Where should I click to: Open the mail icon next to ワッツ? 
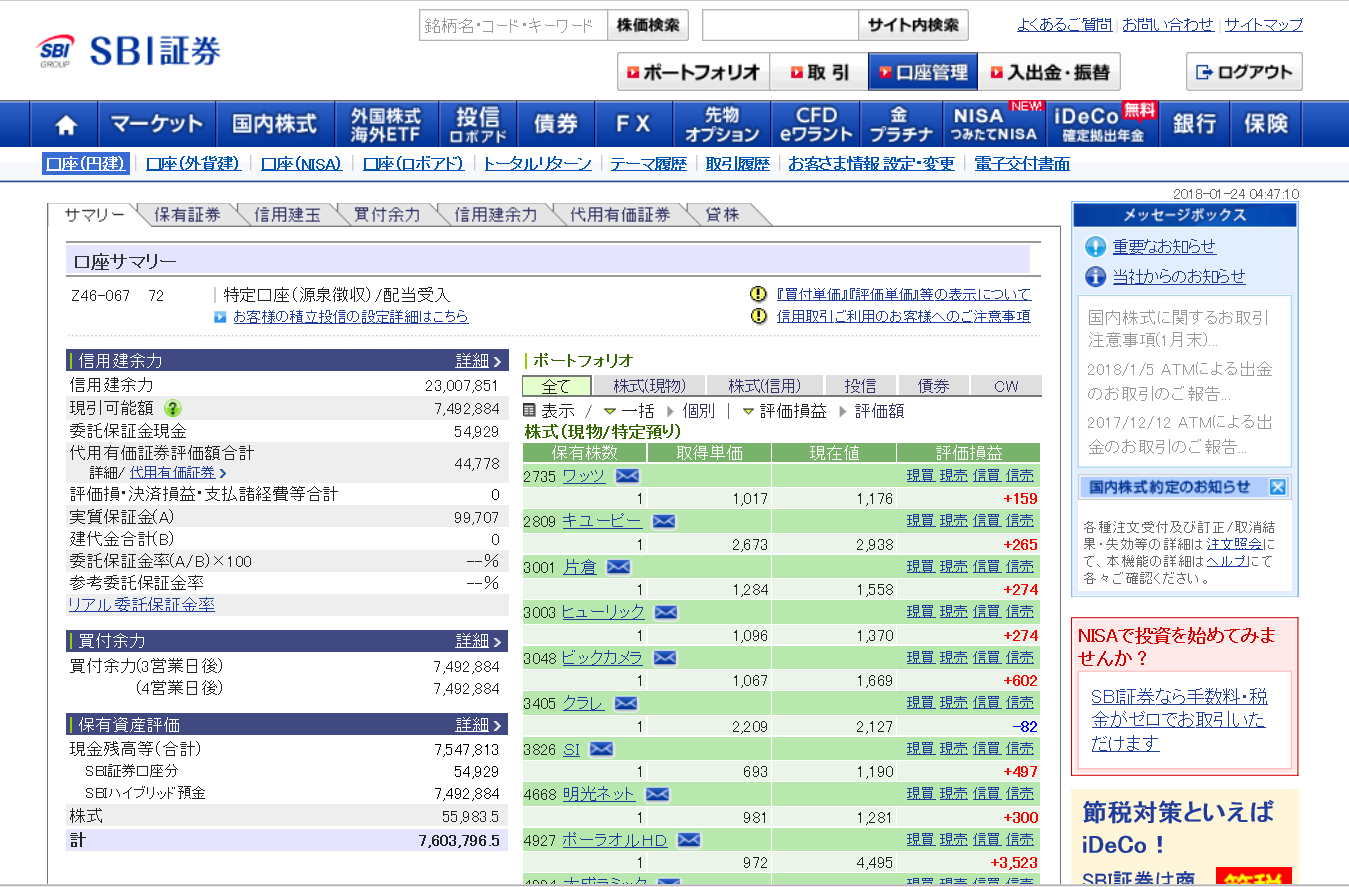coord(627,476)
